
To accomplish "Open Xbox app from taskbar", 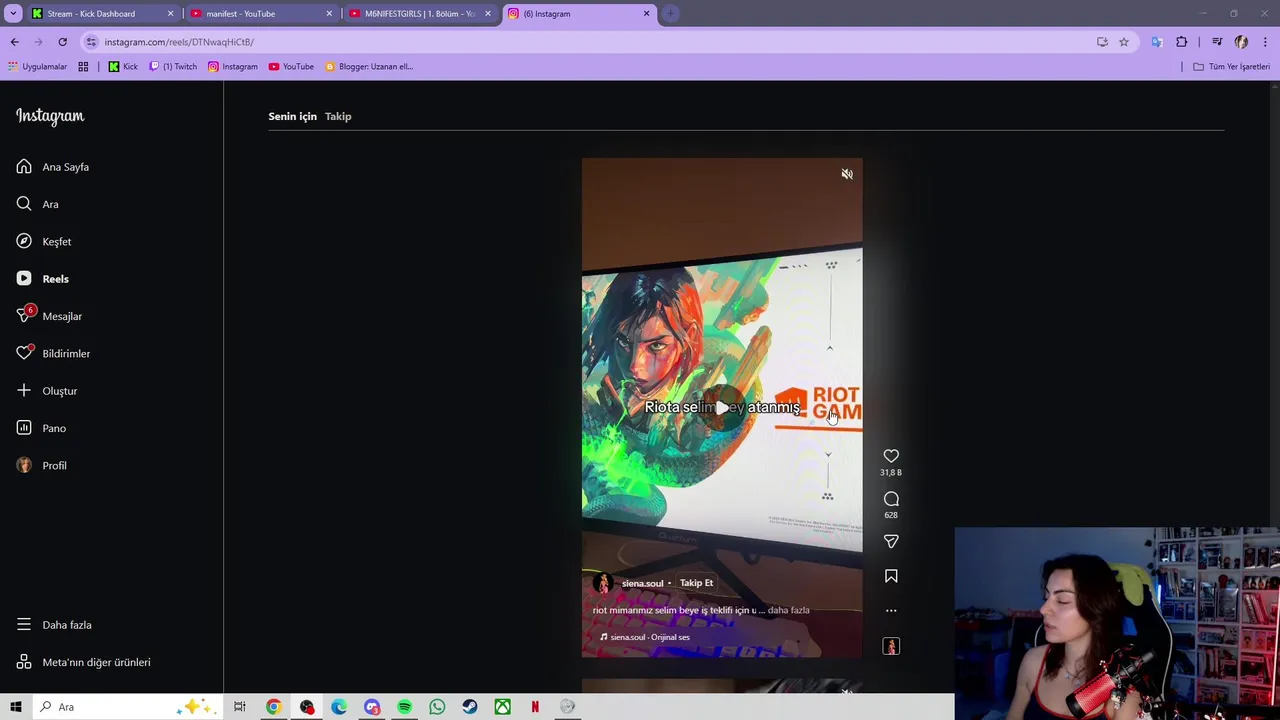I will pyautogui.click(x=502, y=707).
